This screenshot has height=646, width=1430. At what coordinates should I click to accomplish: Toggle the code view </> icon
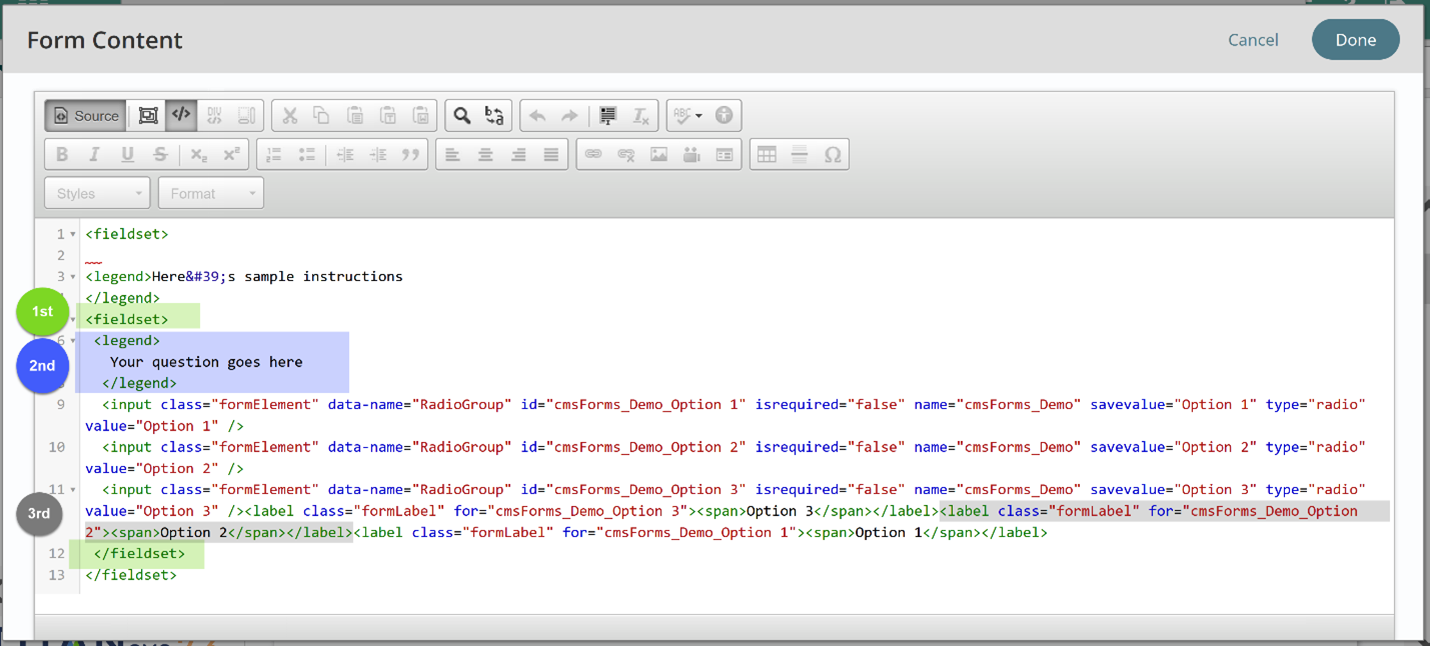[181, 116]
